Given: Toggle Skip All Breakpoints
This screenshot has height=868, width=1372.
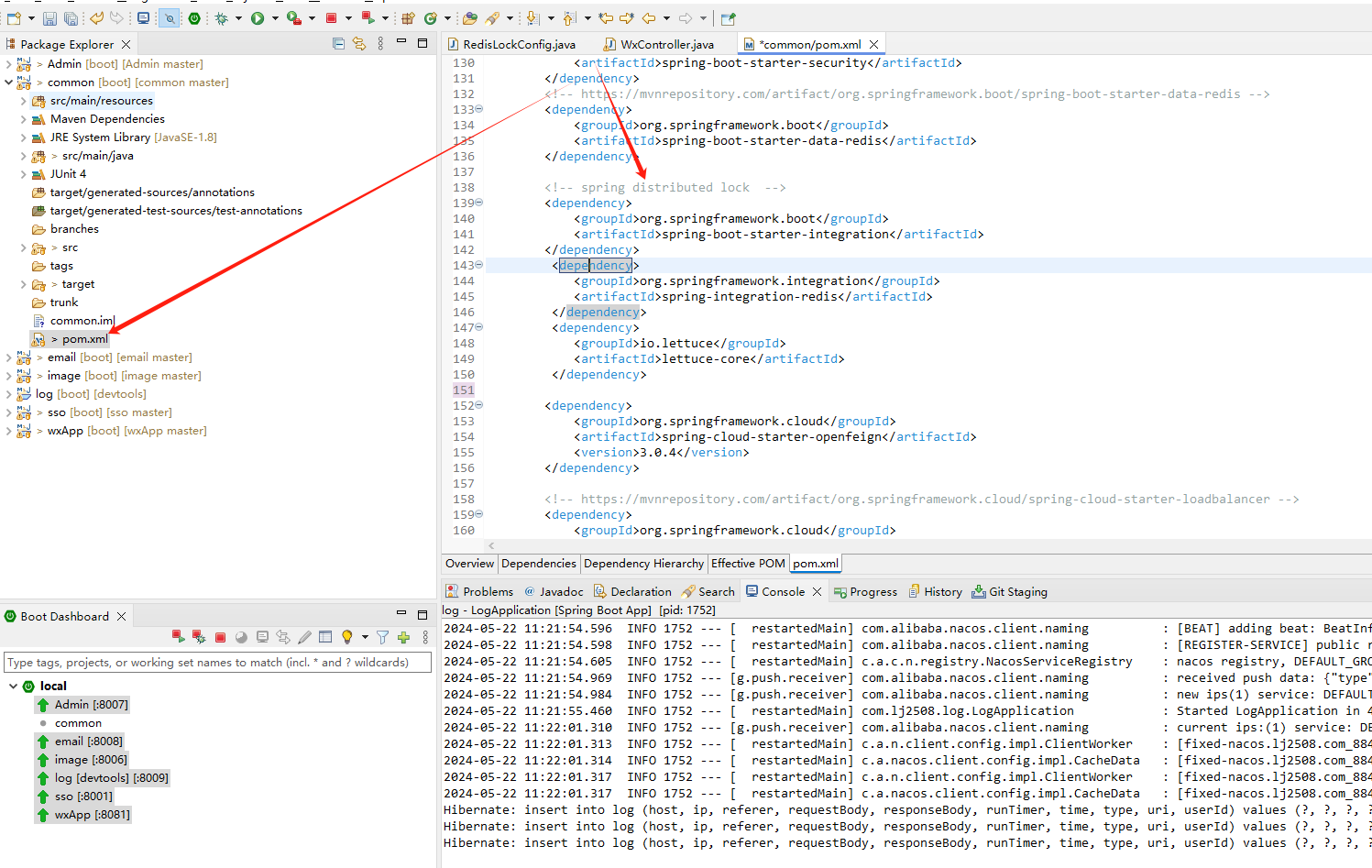Looking at the screenshot, I should [x=170, y=18].
